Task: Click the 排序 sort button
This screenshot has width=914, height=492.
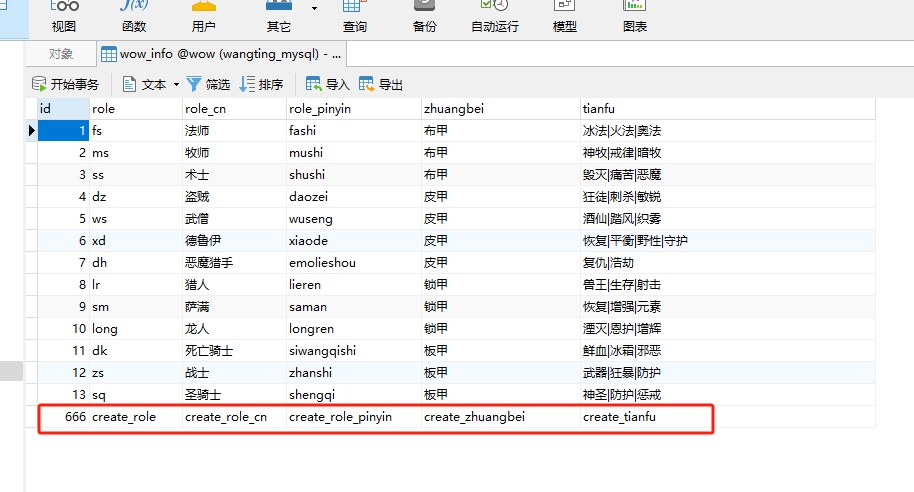Action: tap(262, 85)
